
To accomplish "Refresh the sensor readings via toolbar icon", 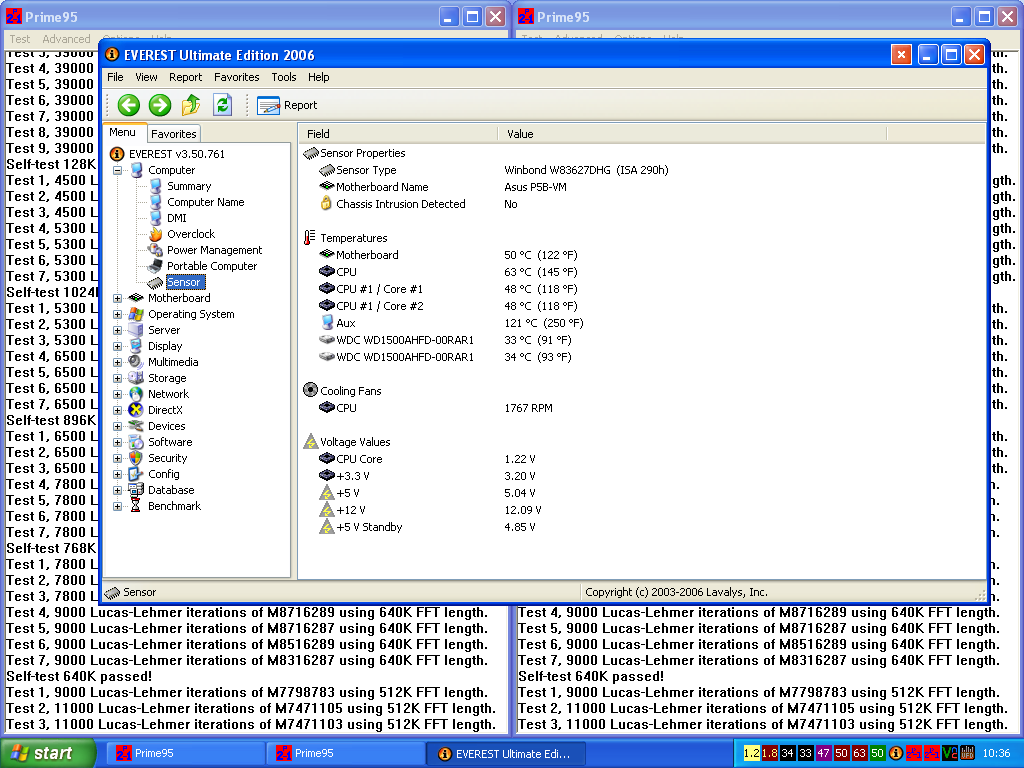I will (223, 104).
